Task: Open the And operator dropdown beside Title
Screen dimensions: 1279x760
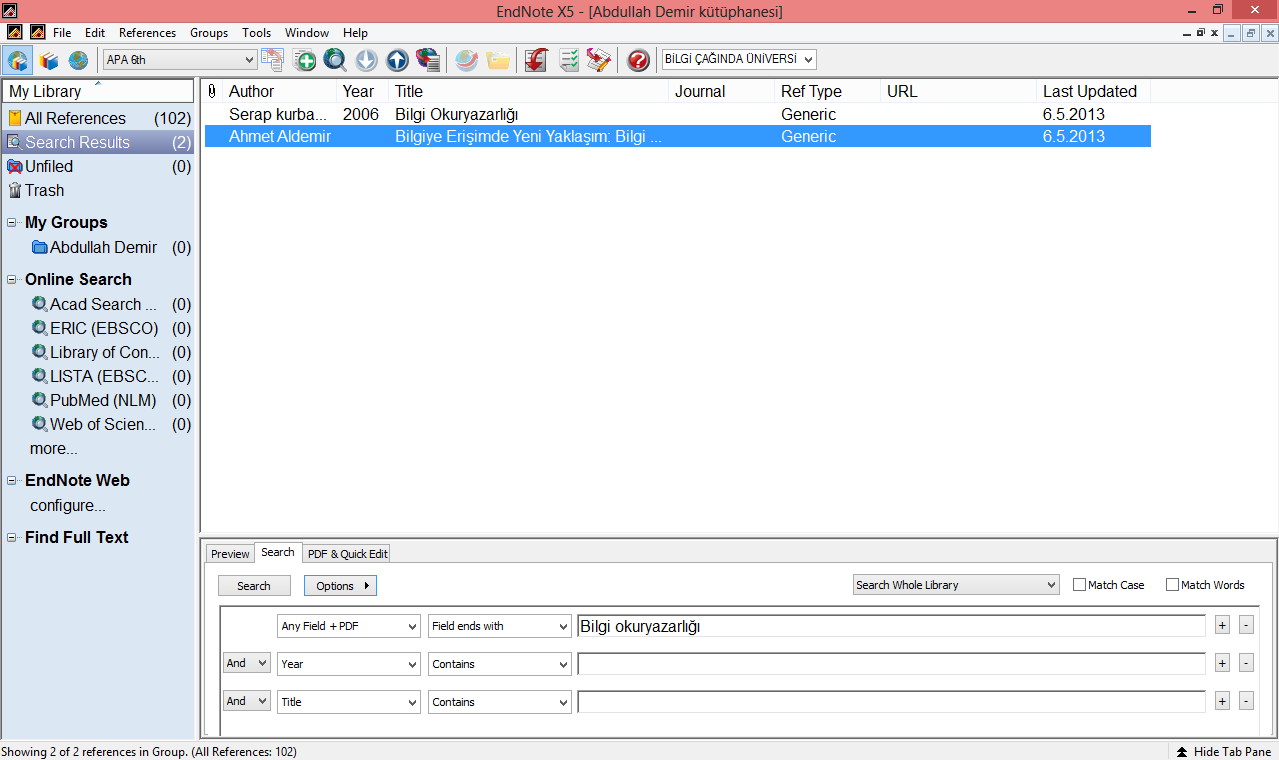Action: pos(247,701)
